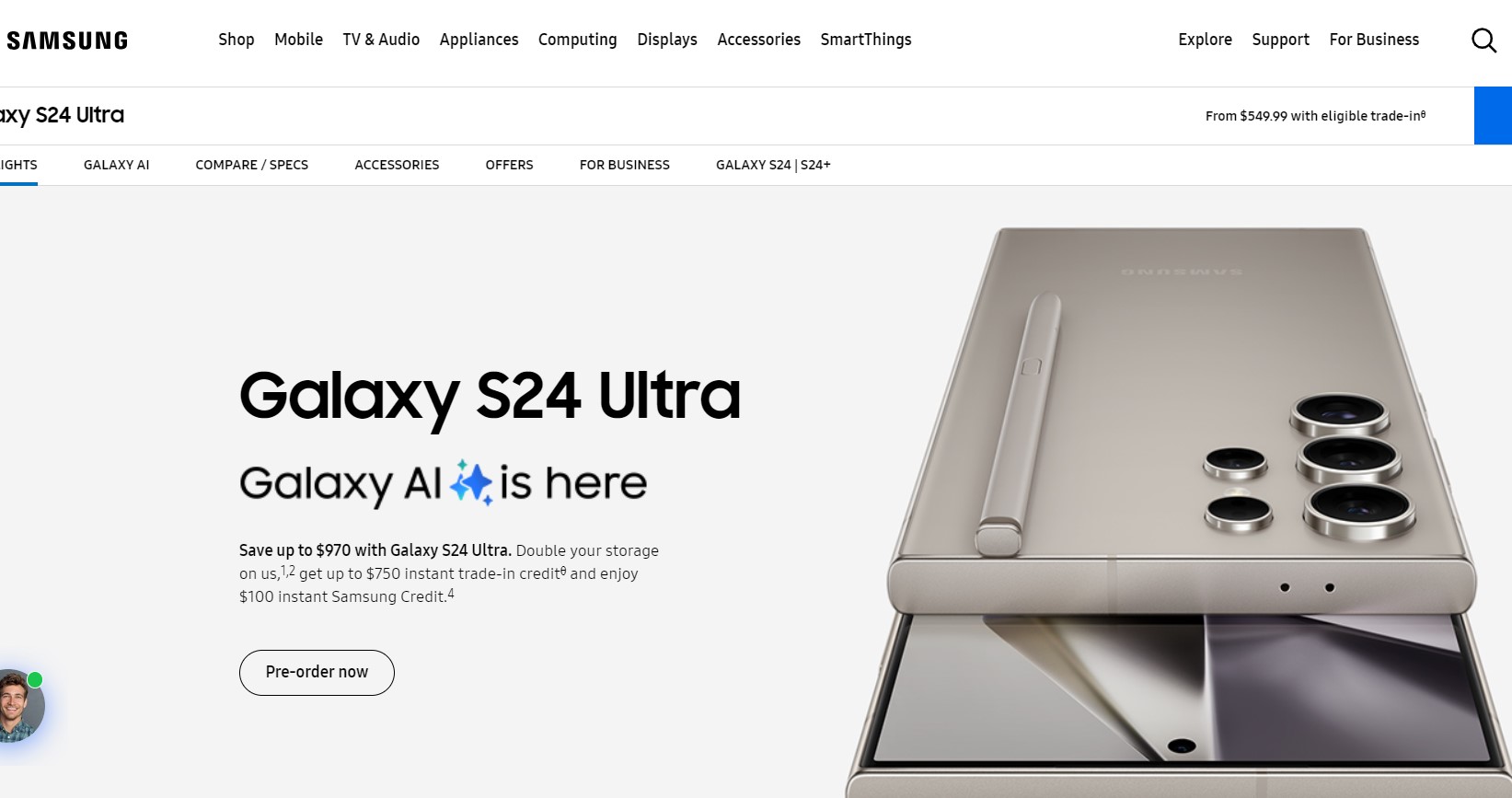
Task: Click the Pre-order now button
Action: pyautogui.click(x=317, y=673)
